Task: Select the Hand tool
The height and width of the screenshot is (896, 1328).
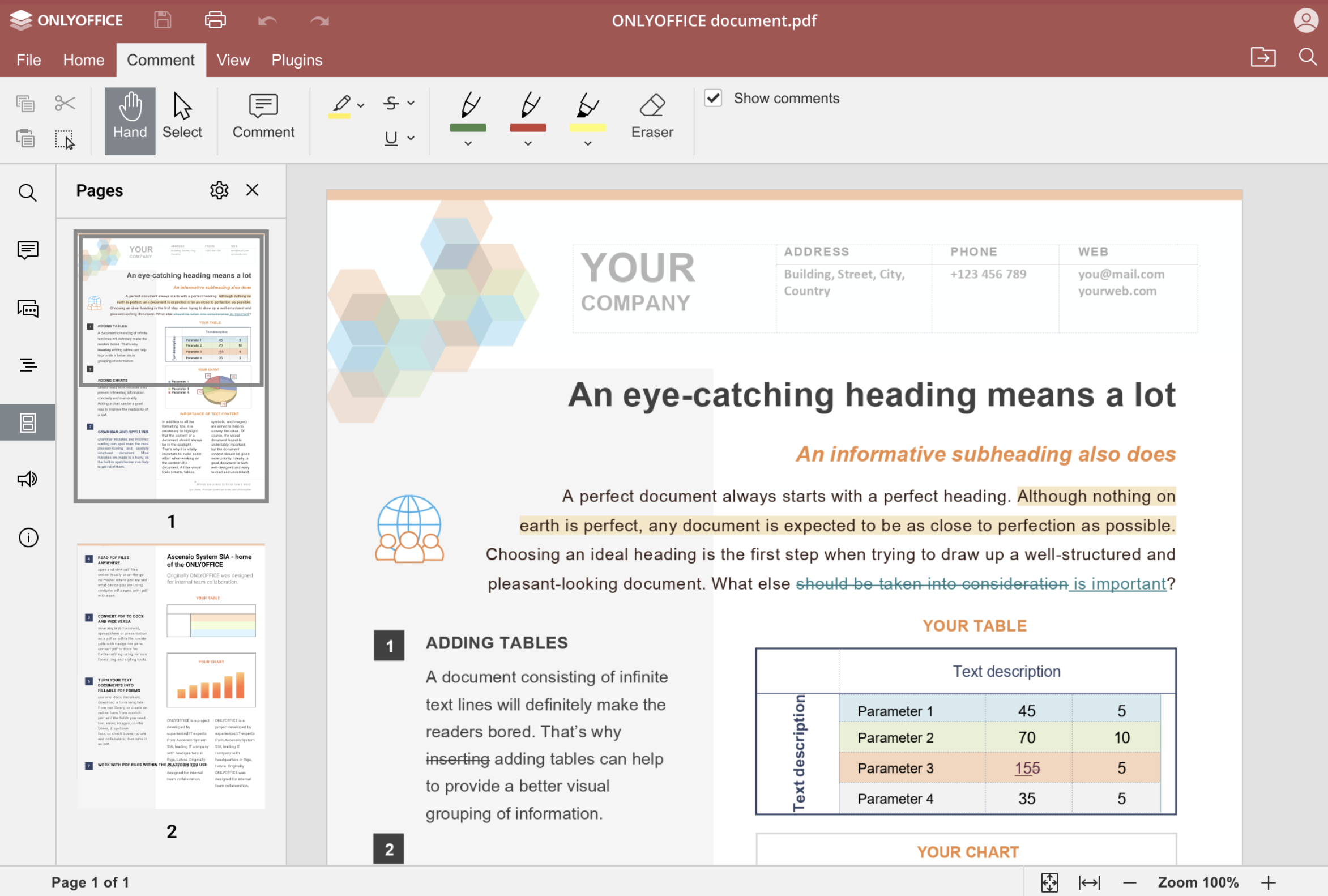Action: 130,119
